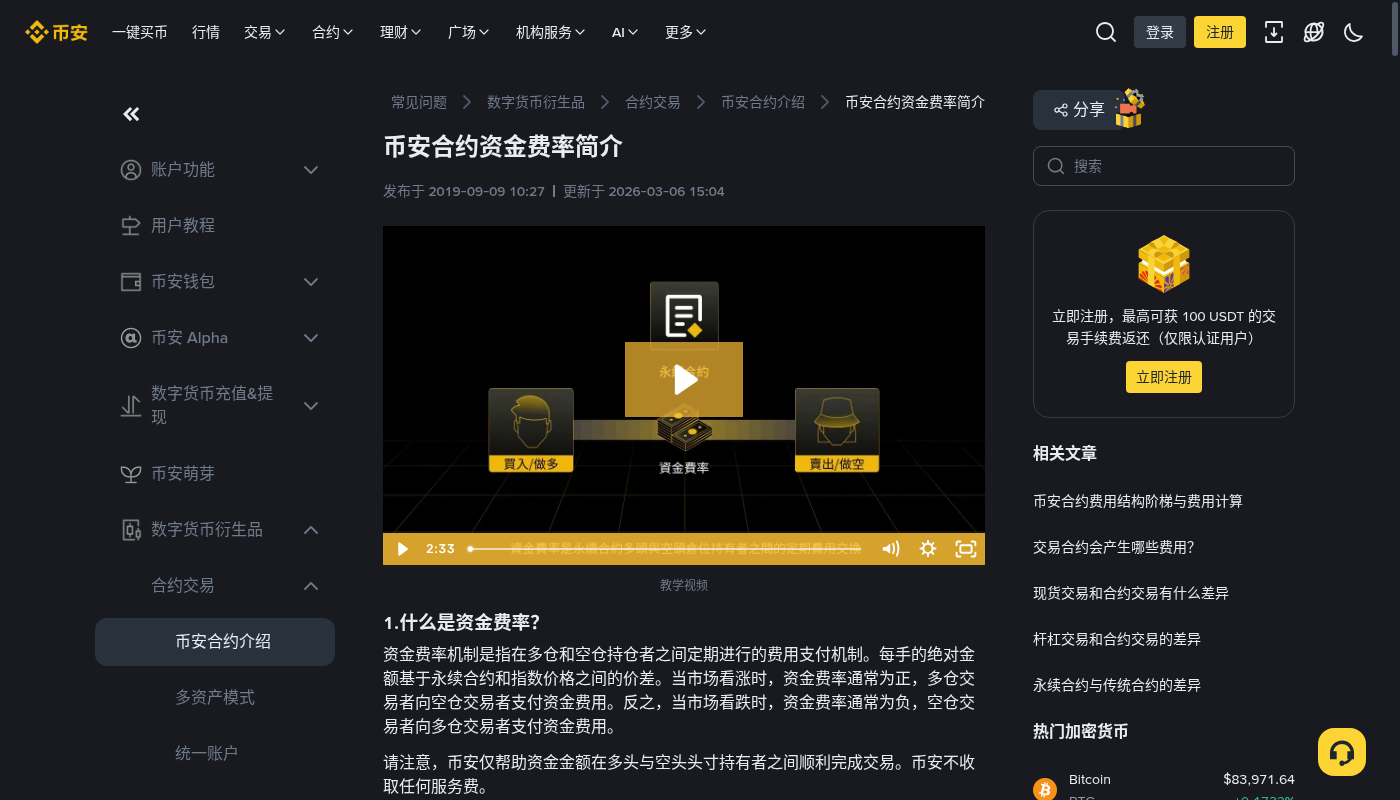This screenshot has width=1400, height=800.
Task: Click the download app icon
Action: [x=1274, y=32]
